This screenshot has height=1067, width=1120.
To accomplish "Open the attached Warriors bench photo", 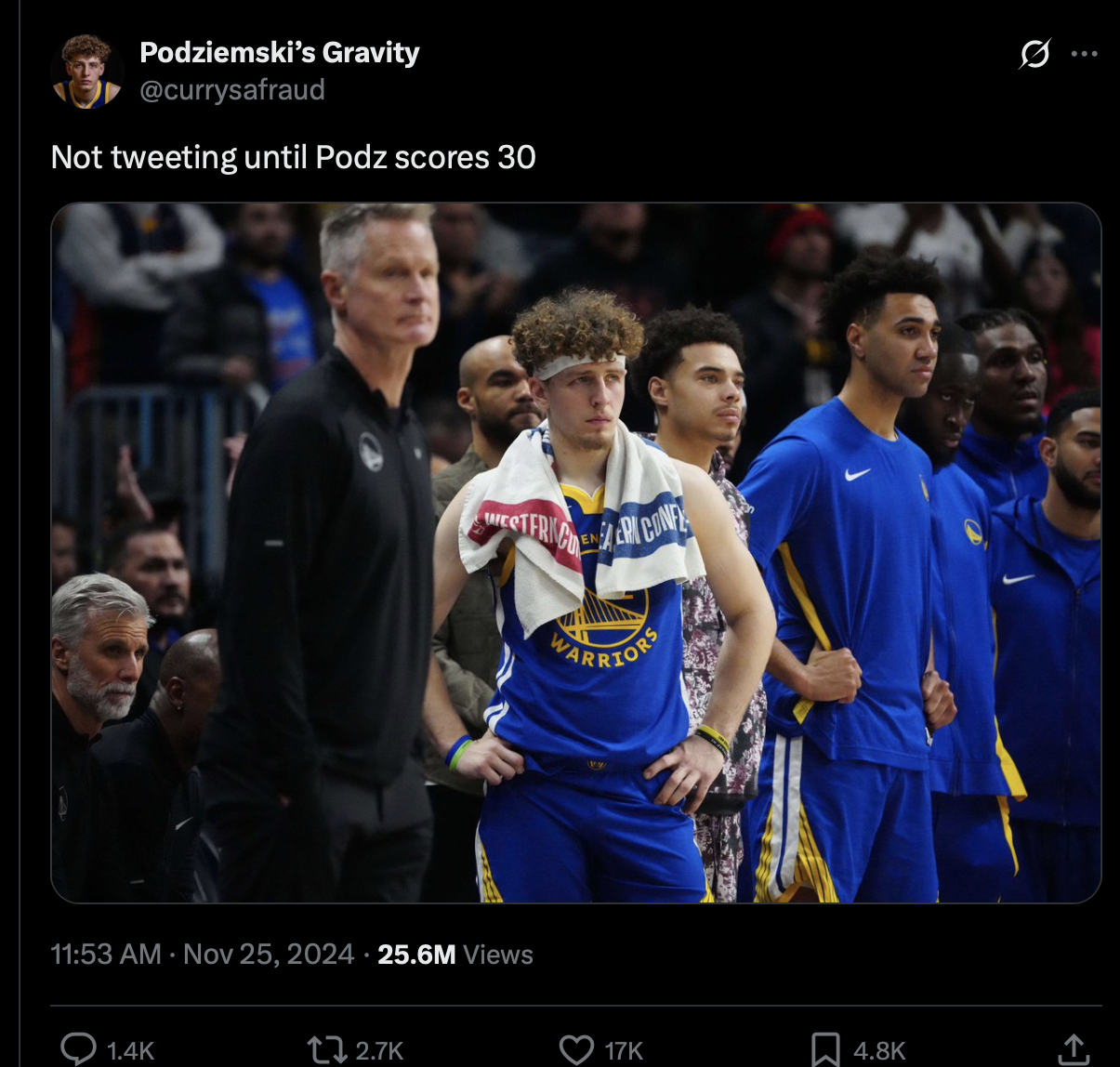I will tap(576, 553).
